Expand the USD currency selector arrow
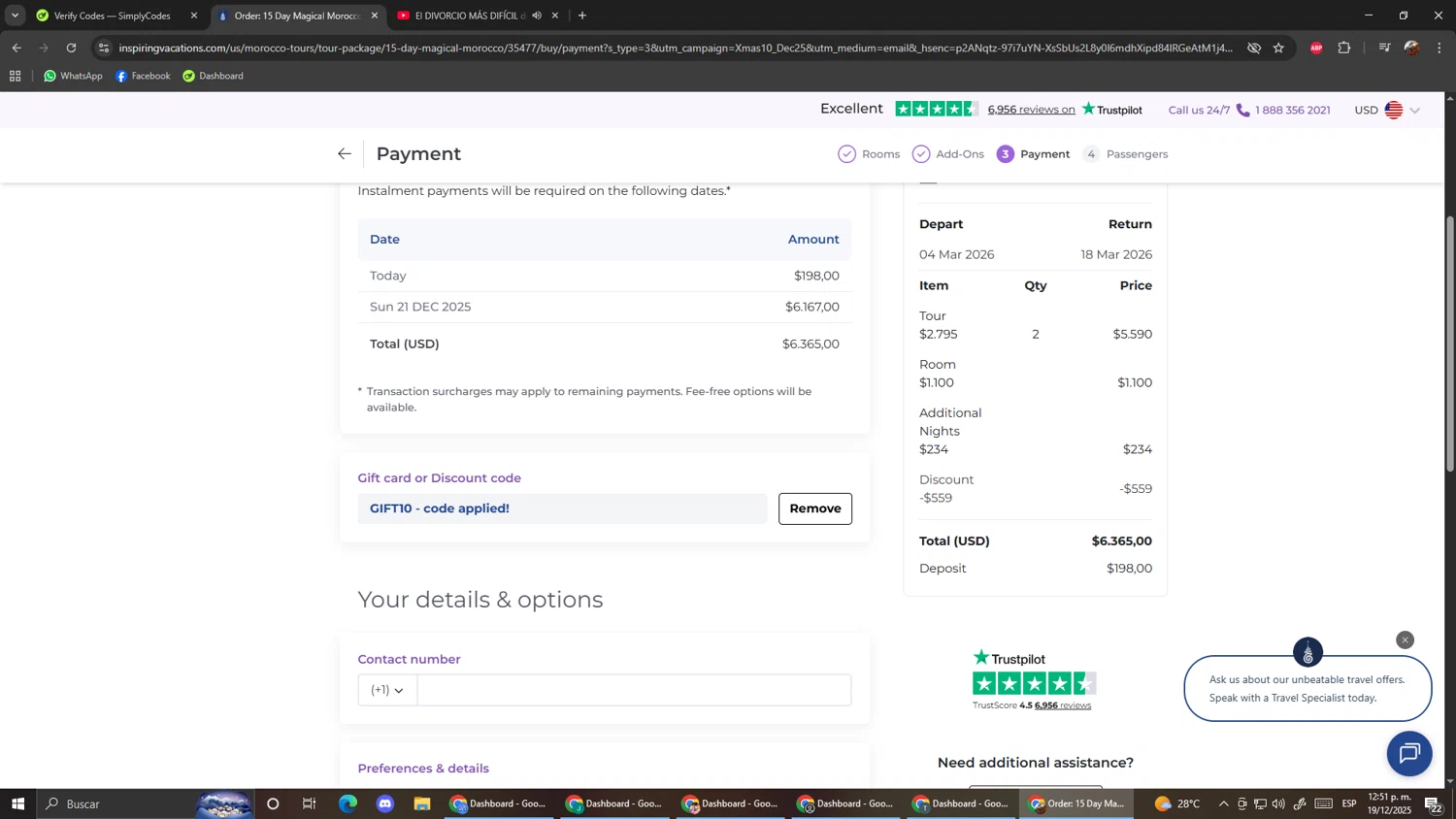The height and width of the screenshot is (819, 1456). tap(1415, 111)
